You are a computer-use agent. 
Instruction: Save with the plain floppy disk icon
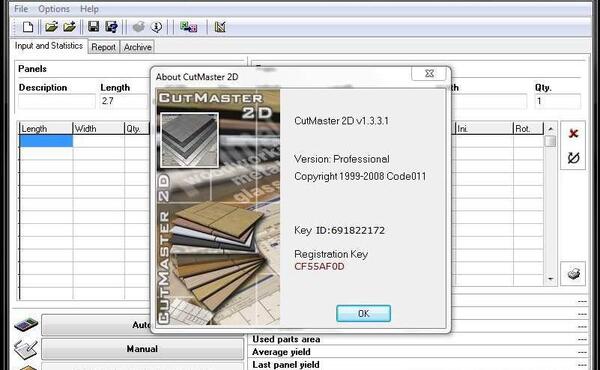tap(93, 27)
